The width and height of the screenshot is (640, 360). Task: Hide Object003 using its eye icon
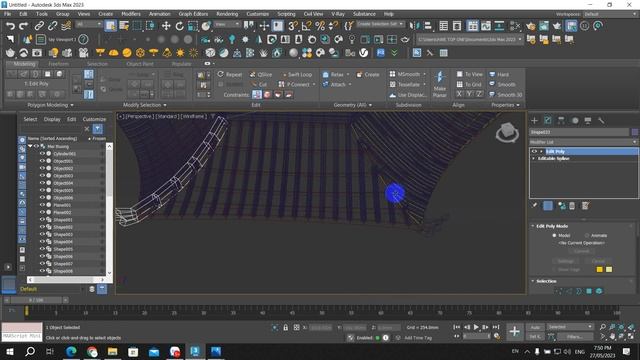[x=42, y=176]
